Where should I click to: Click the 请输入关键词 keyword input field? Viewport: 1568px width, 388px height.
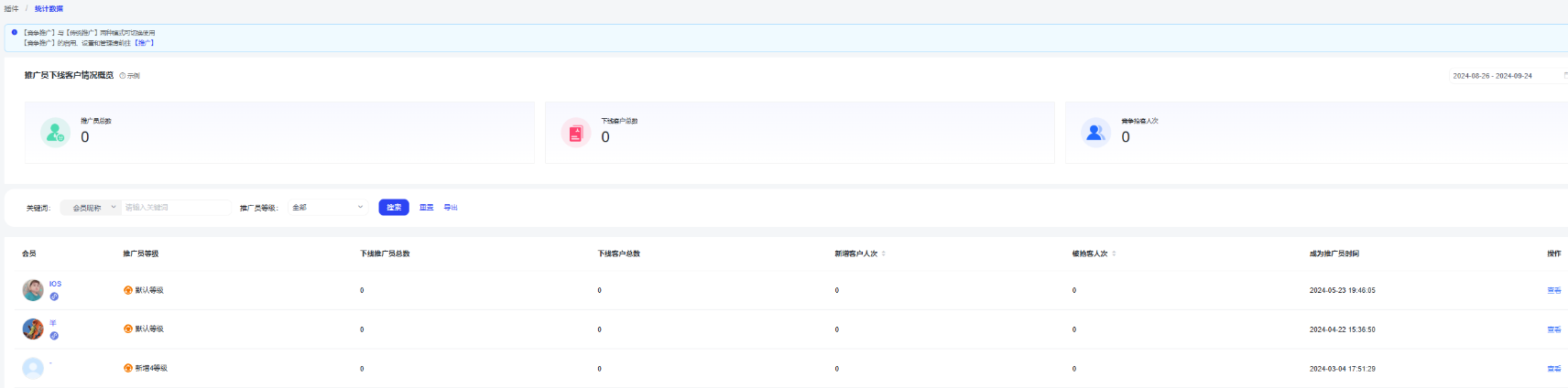(174, 208)
